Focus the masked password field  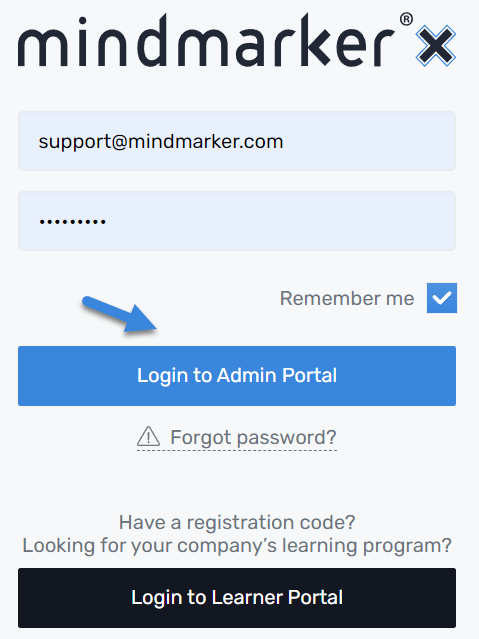pyautogui.click(x=237, y=221)
